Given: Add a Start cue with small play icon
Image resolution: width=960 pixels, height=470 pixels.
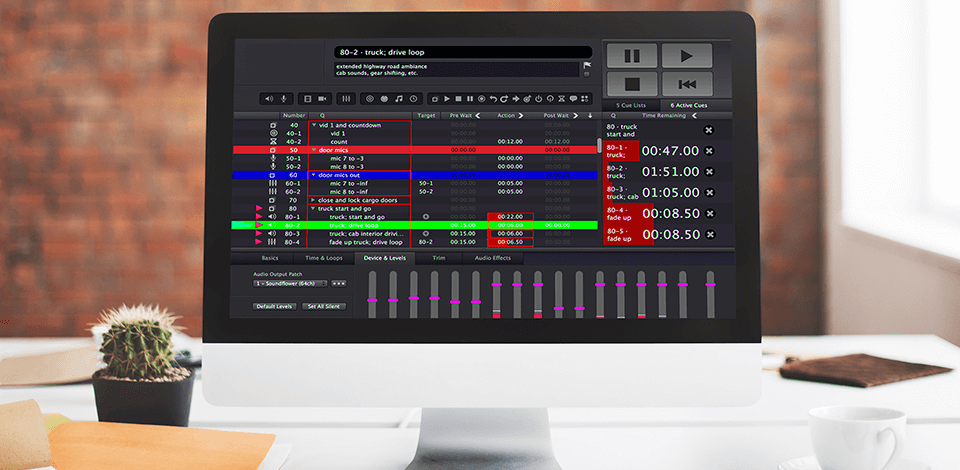Looking at the screenshot, I should 447,98.
